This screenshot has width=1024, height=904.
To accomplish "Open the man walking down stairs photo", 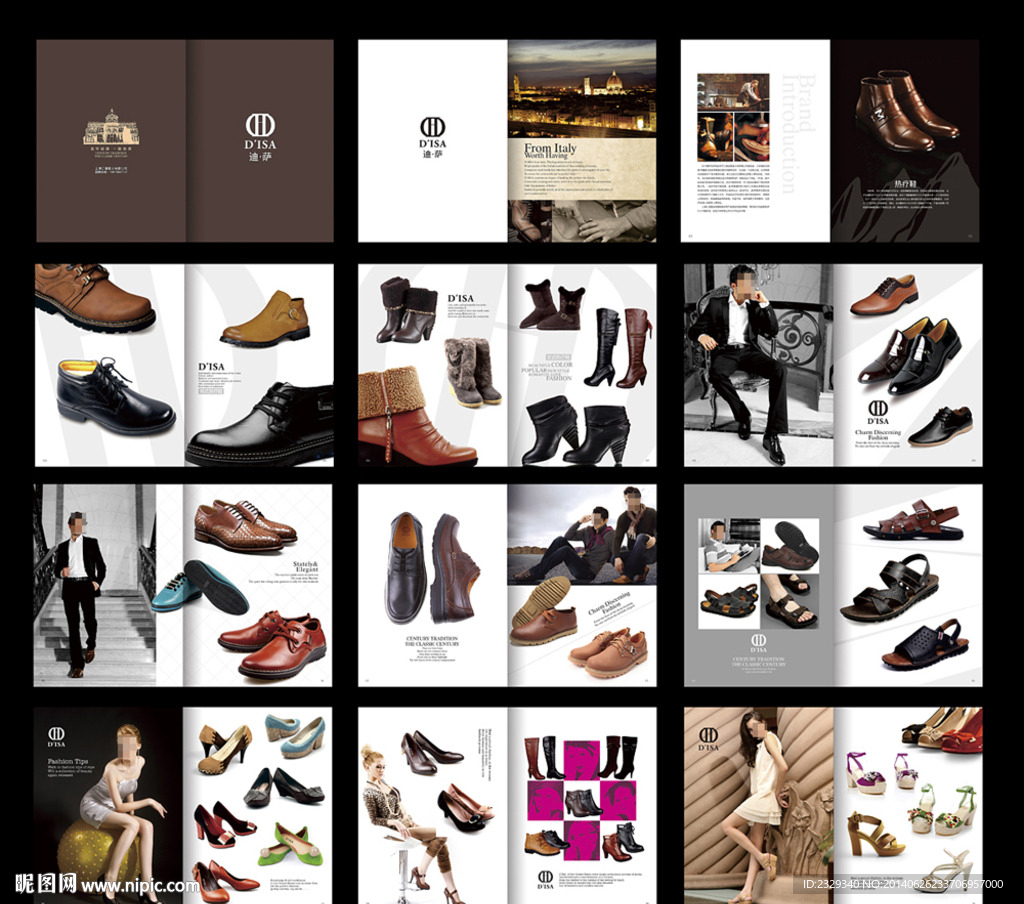I will click(x=95, y=585).
